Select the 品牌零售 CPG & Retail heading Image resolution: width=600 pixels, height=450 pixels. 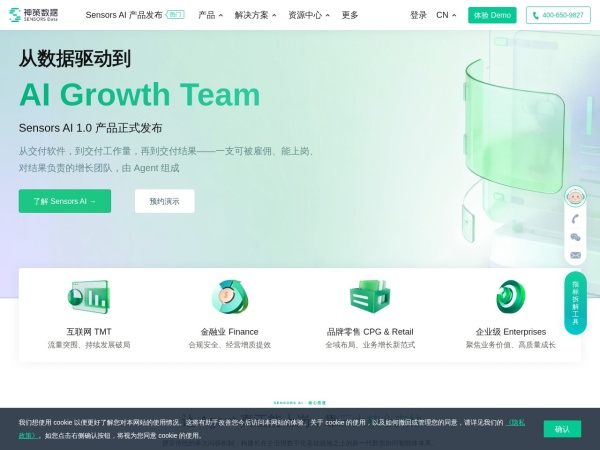click(370, 332)
